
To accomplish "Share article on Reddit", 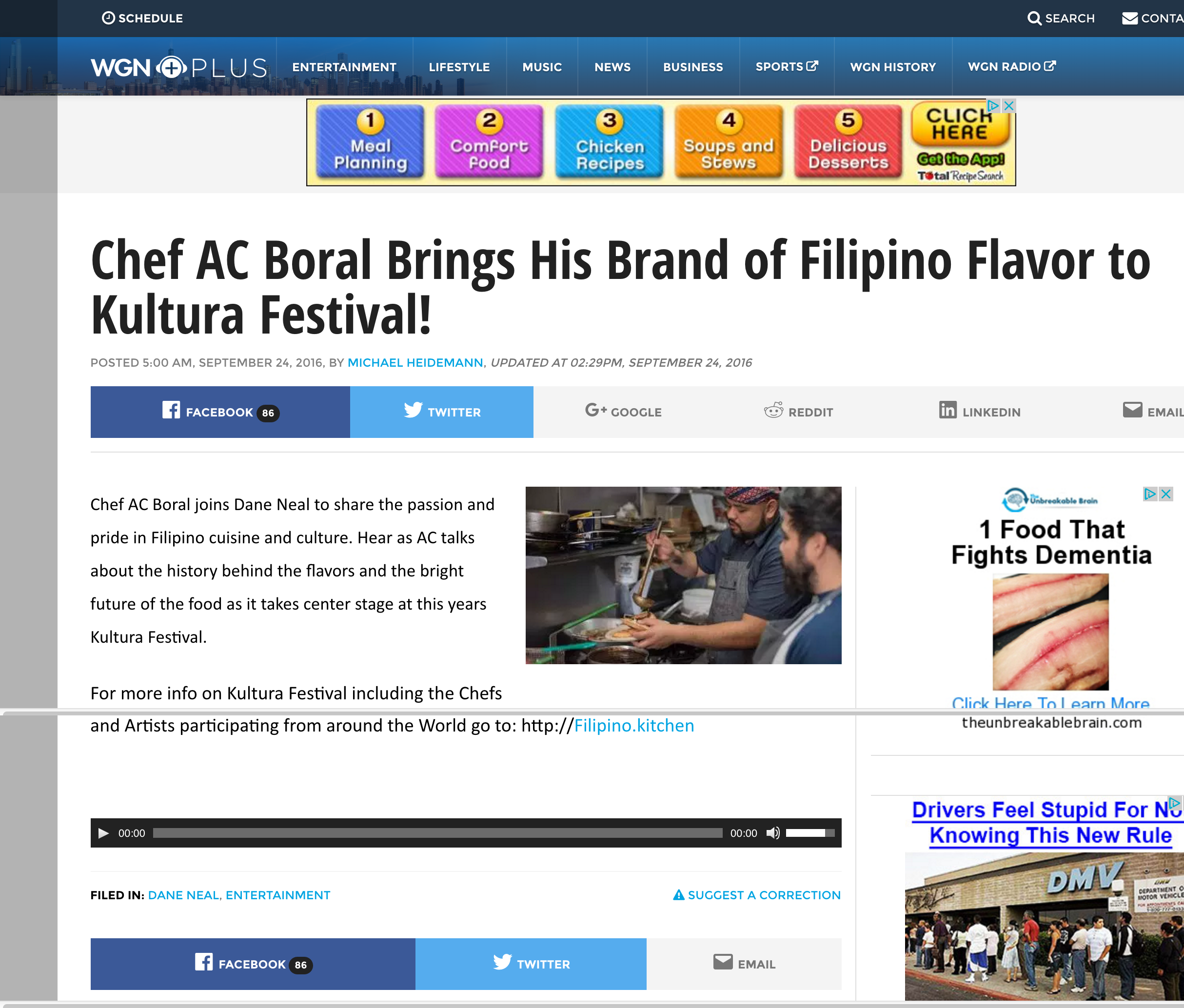I will point(798,412).
